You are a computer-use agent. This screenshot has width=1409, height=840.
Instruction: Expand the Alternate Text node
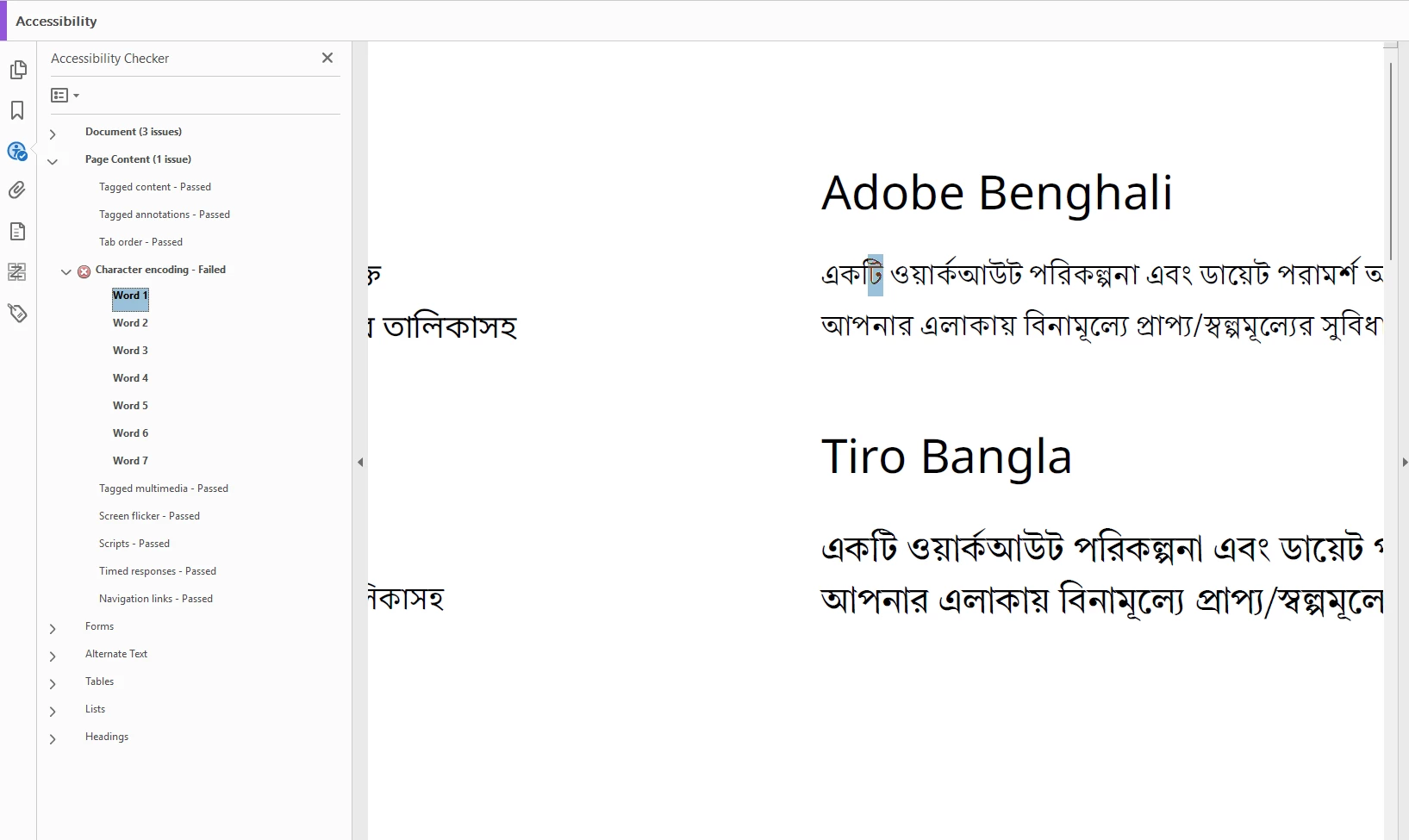[53, 656]
